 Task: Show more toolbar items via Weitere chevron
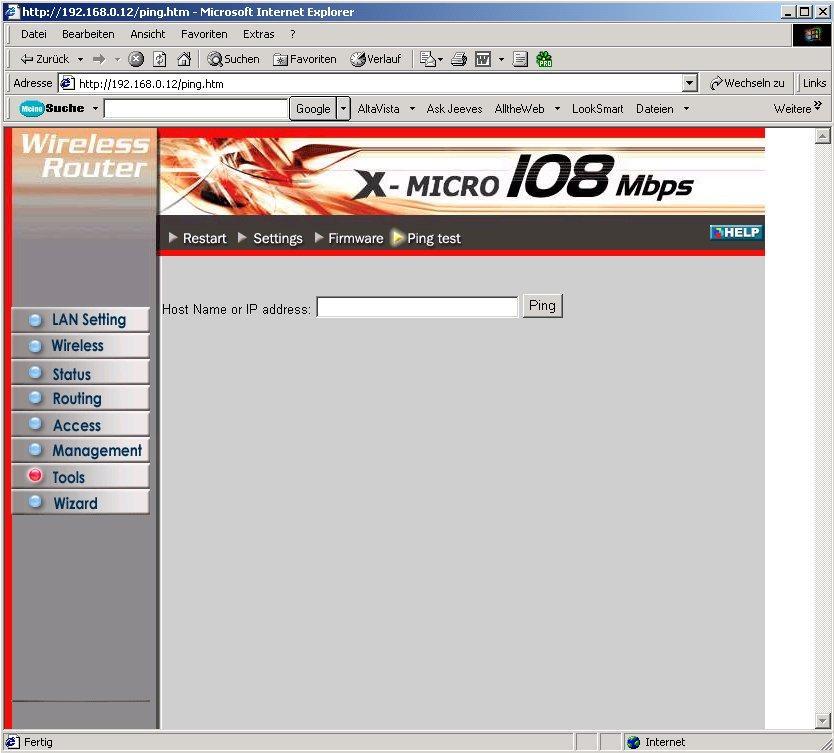tap(797, 108)
